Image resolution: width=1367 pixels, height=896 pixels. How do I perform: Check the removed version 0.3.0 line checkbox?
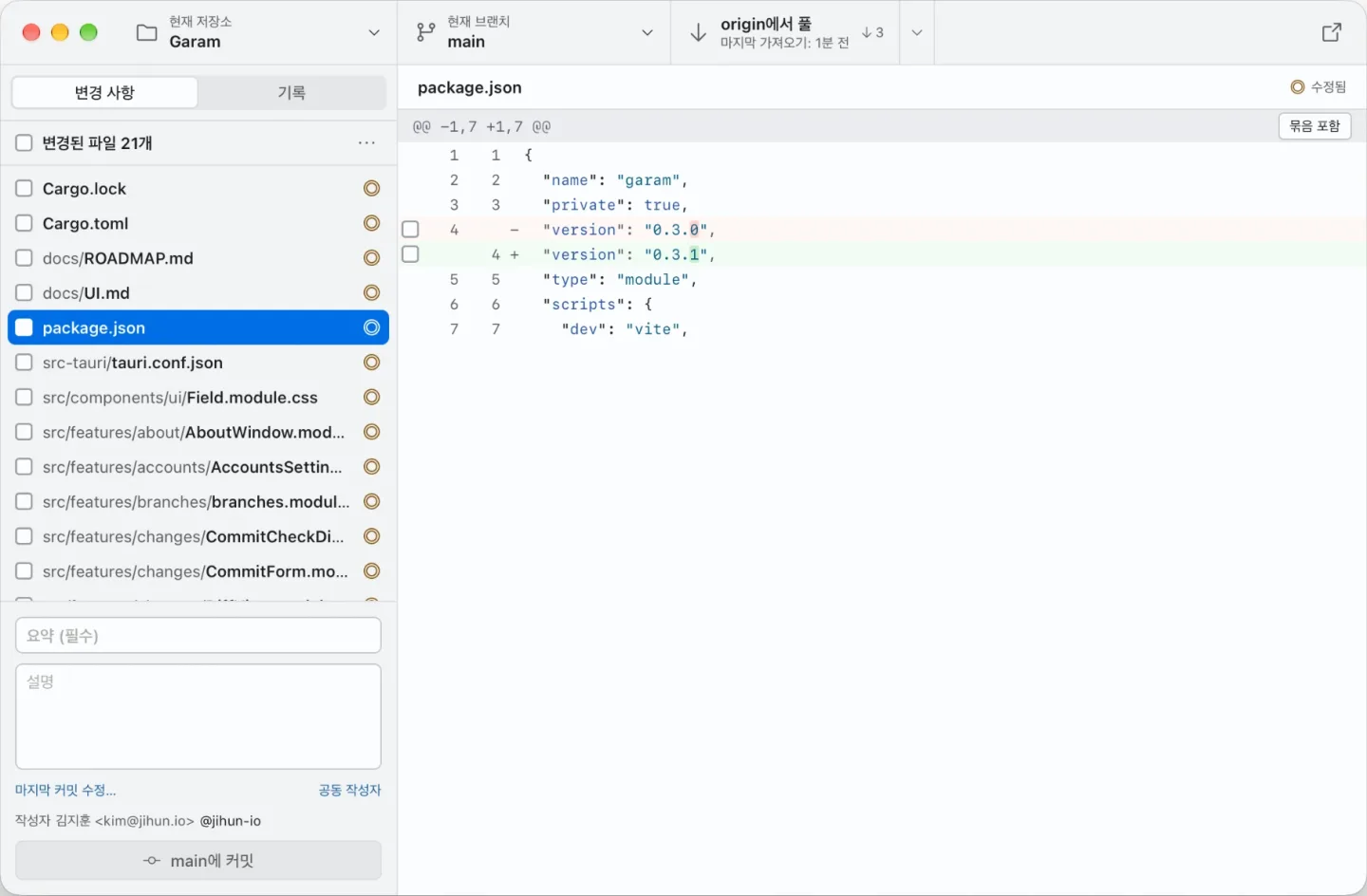410,229
